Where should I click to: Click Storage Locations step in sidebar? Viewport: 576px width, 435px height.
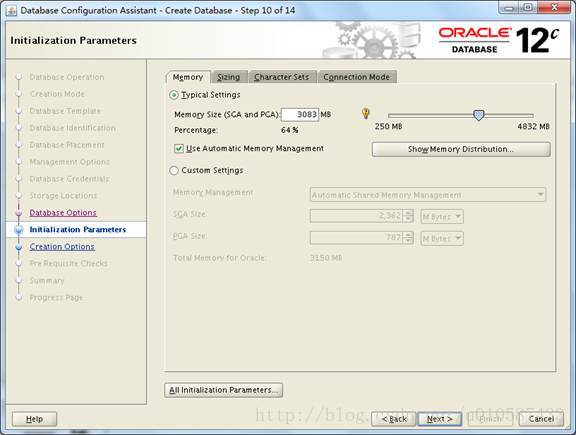[63, 196]
